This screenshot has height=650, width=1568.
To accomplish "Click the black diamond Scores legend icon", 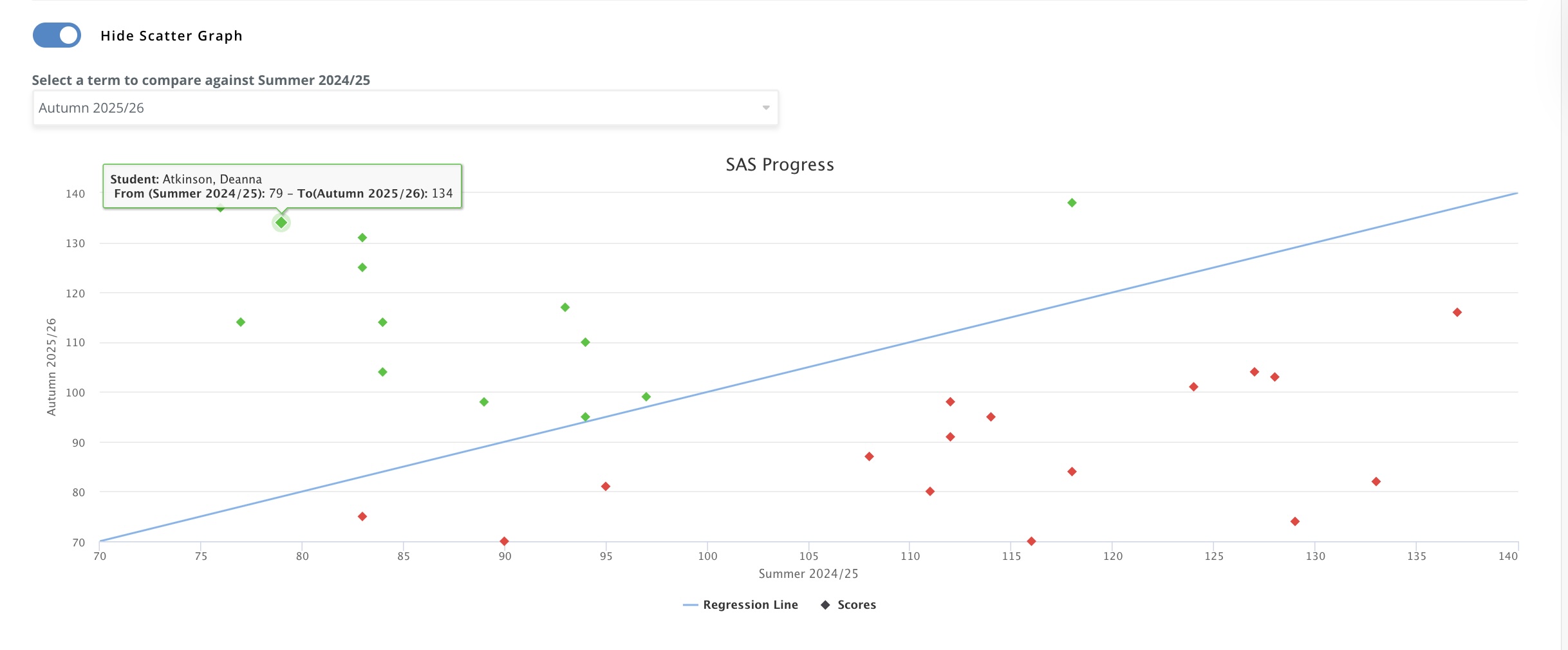I will point(825,605).
